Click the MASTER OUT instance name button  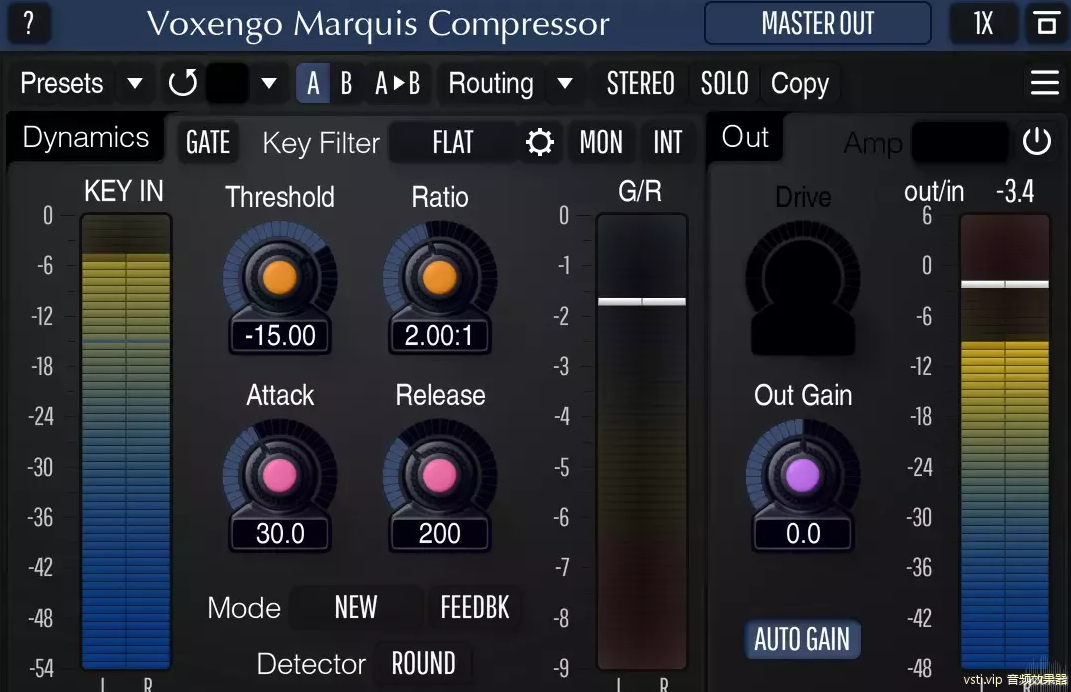[x=818, y=23]
